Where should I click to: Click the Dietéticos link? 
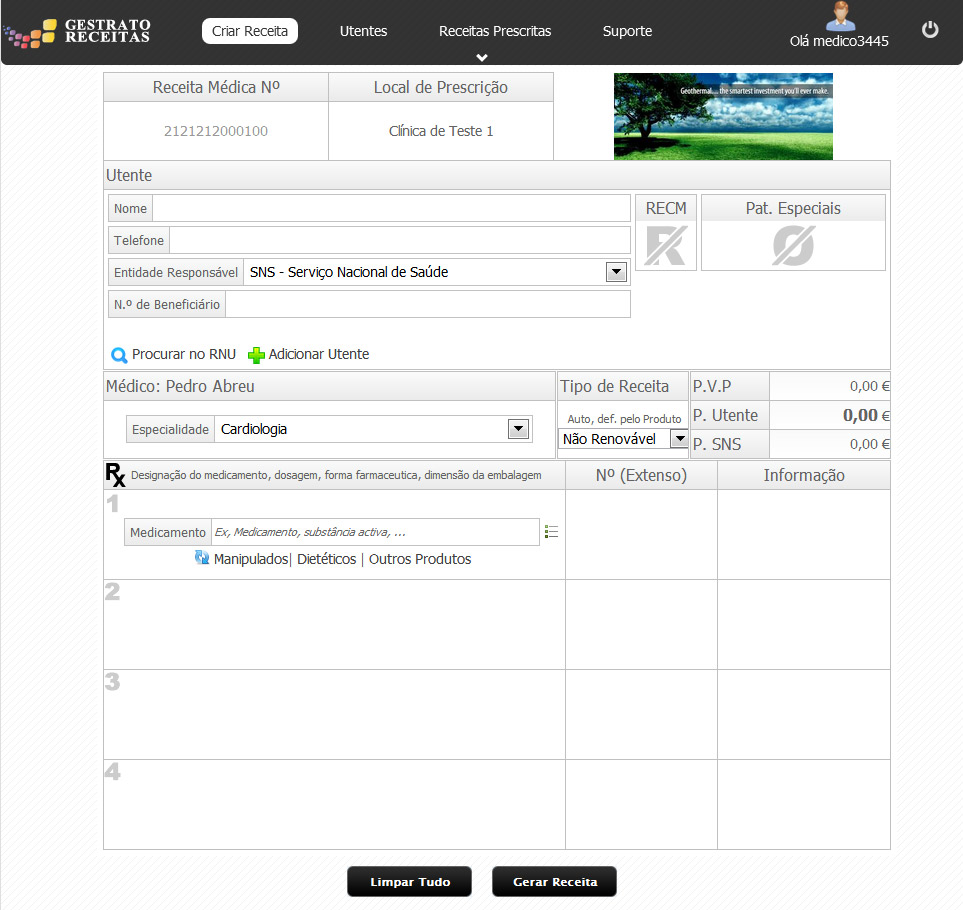326,559
